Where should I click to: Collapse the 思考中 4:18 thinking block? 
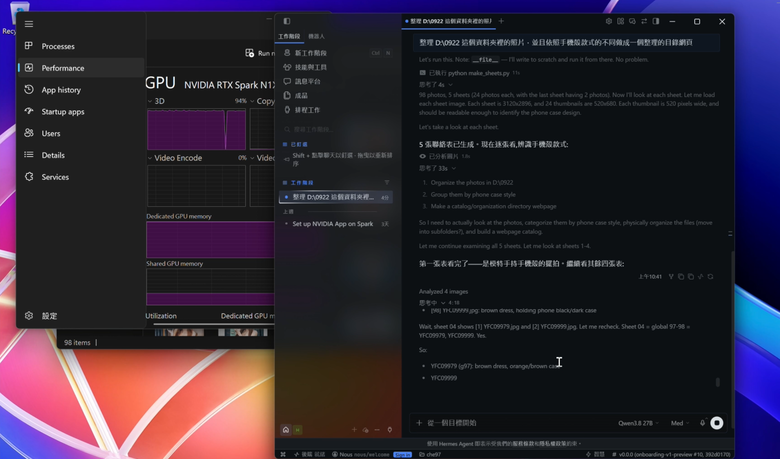coord(439,302)
